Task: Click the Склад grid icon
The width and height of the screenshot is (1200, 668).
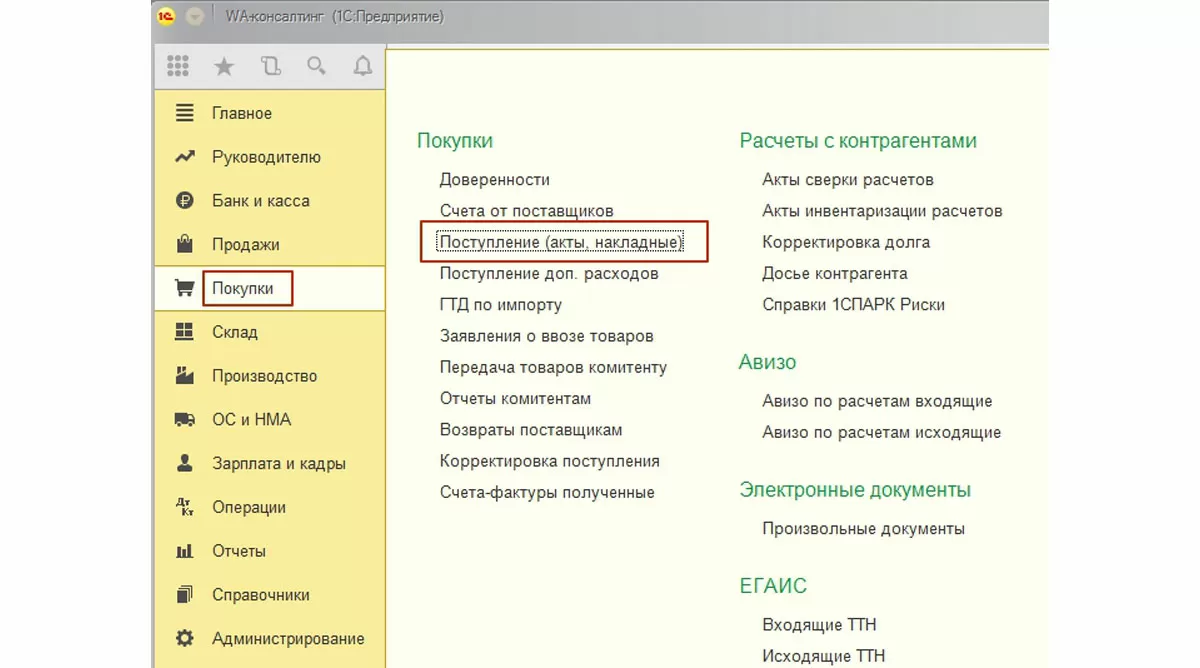Action: pyautogui.click(x=184, y=332)
